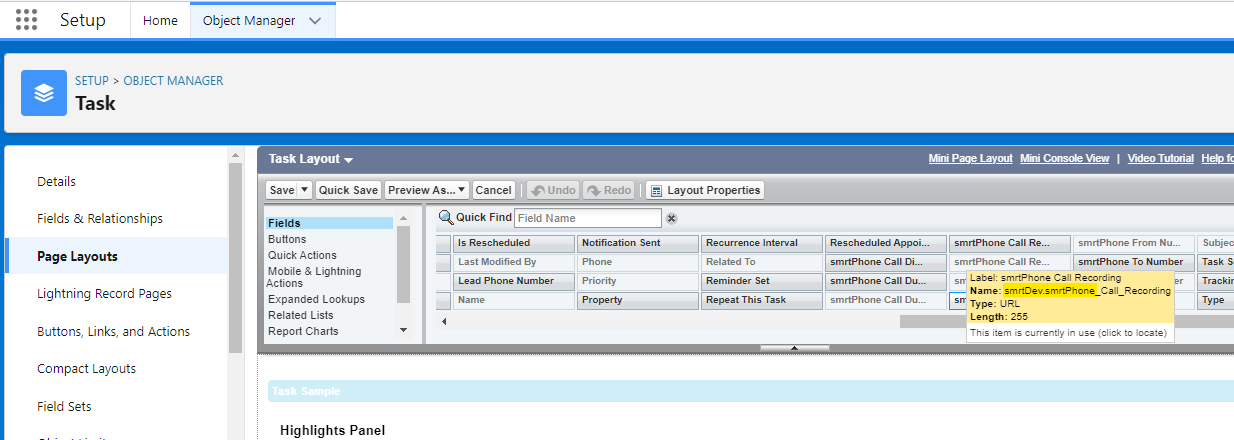This screenshot has width=1234, height=440.
Task: Clear the Quick Find search field
Action: 672,218
